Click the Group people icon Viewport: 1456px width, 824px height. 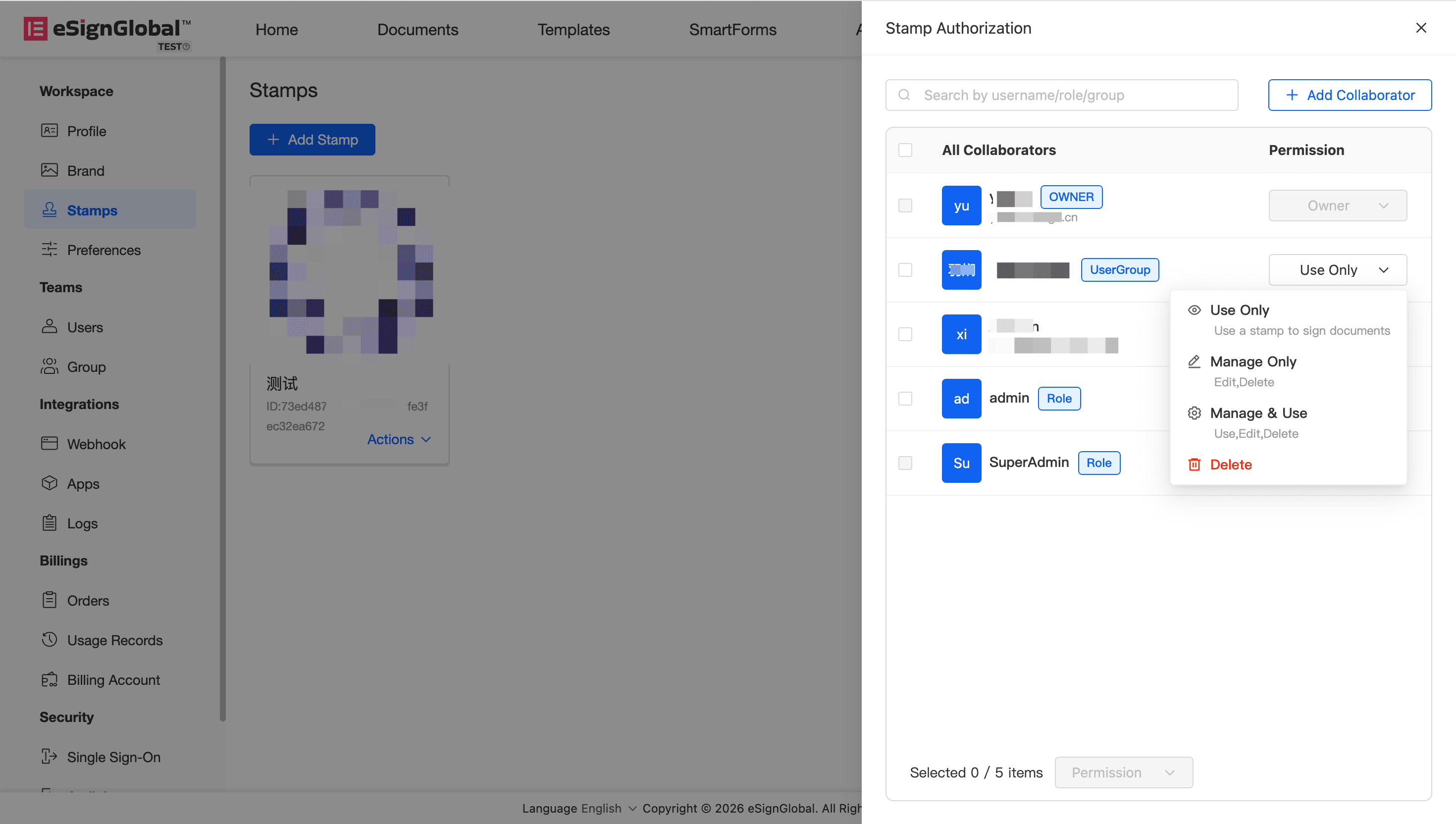click(x=49, y=366)
